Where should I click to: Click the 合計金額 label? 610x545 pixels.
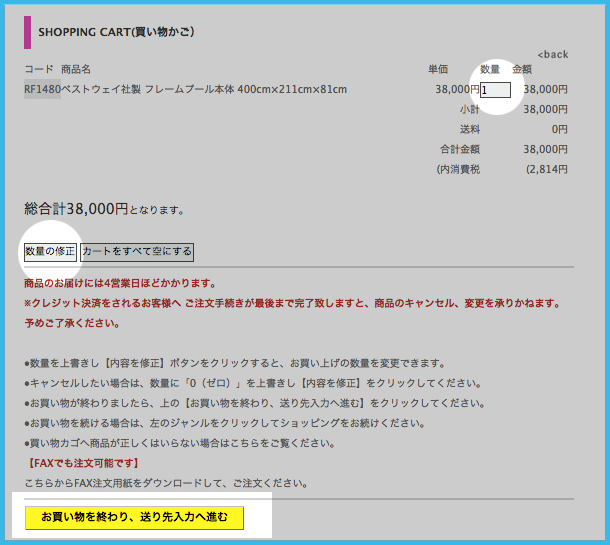point(460,149)
